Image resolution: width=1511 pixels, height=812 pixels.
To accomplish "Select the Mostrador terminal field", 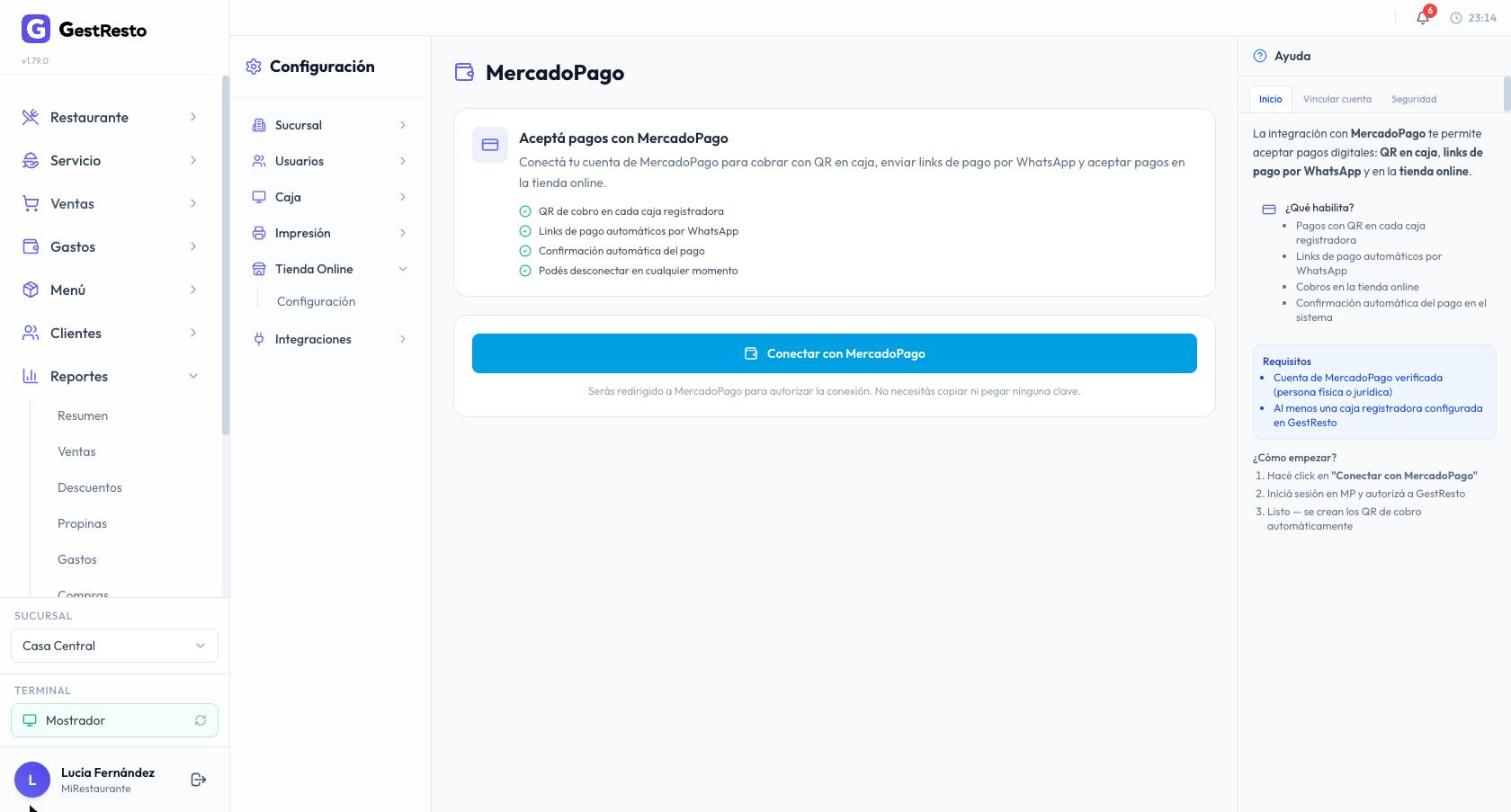I will tap(114, 720).
